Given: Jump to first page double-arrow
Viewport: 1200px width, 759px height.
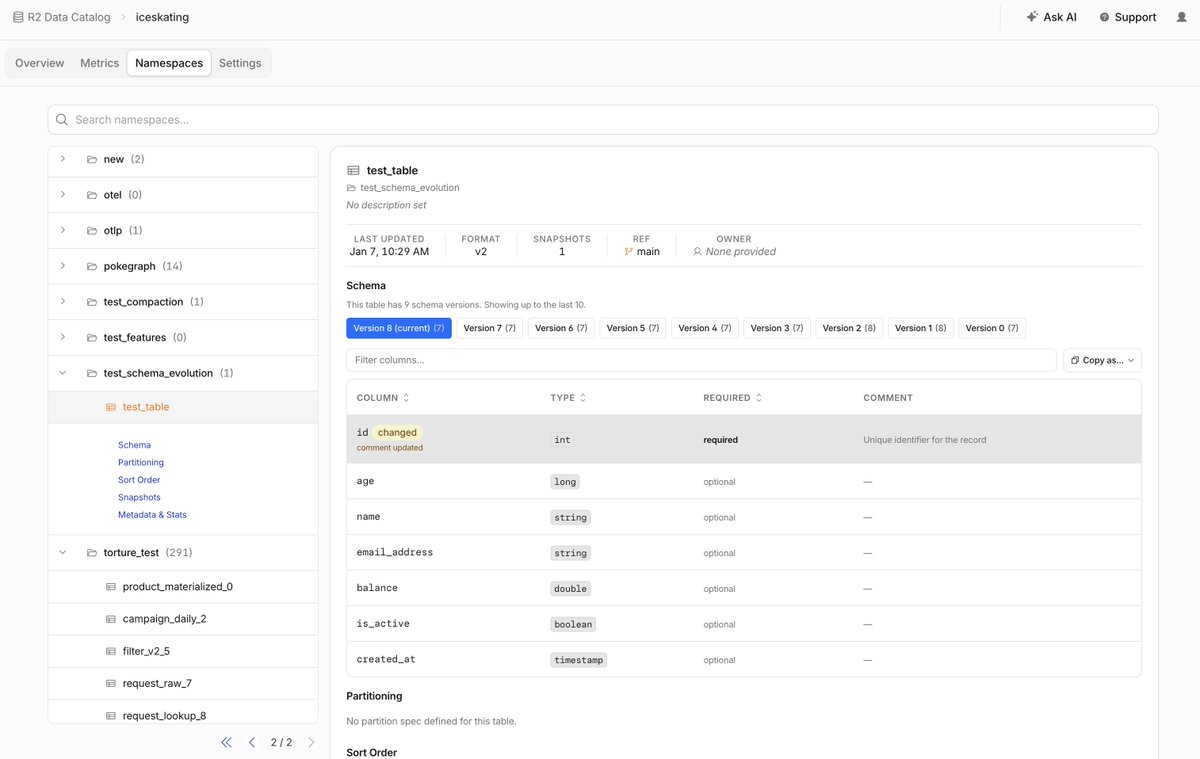Looking at the screenshot, I should pyautogui.click(x=226, y=742).
